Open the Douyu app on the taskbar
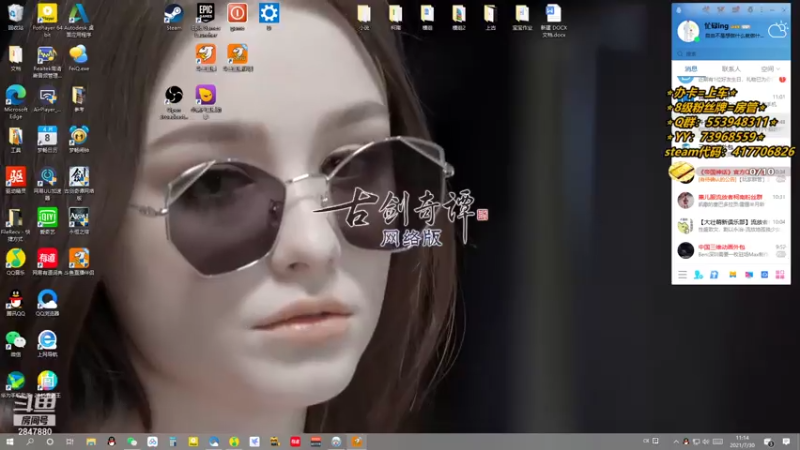 357,441
